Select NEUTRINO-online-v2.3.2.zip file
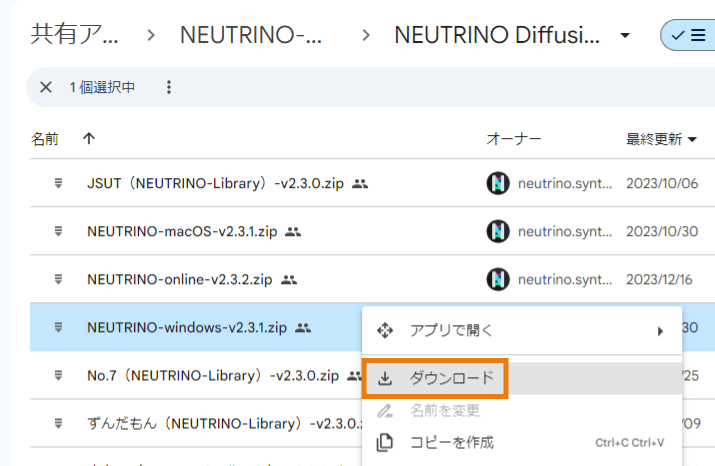 [x=180, y=280]
